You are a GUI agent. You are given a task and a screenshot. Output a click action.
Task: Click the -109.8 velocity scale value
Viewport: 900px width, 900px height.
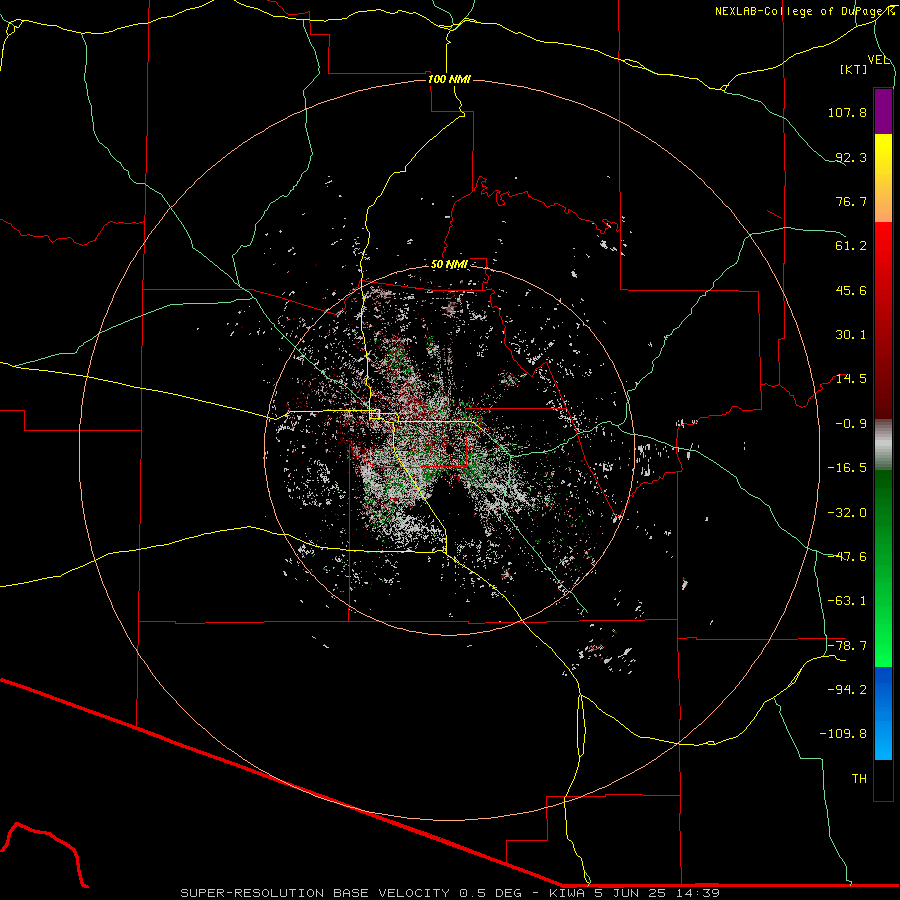click(x=843, y=734)
